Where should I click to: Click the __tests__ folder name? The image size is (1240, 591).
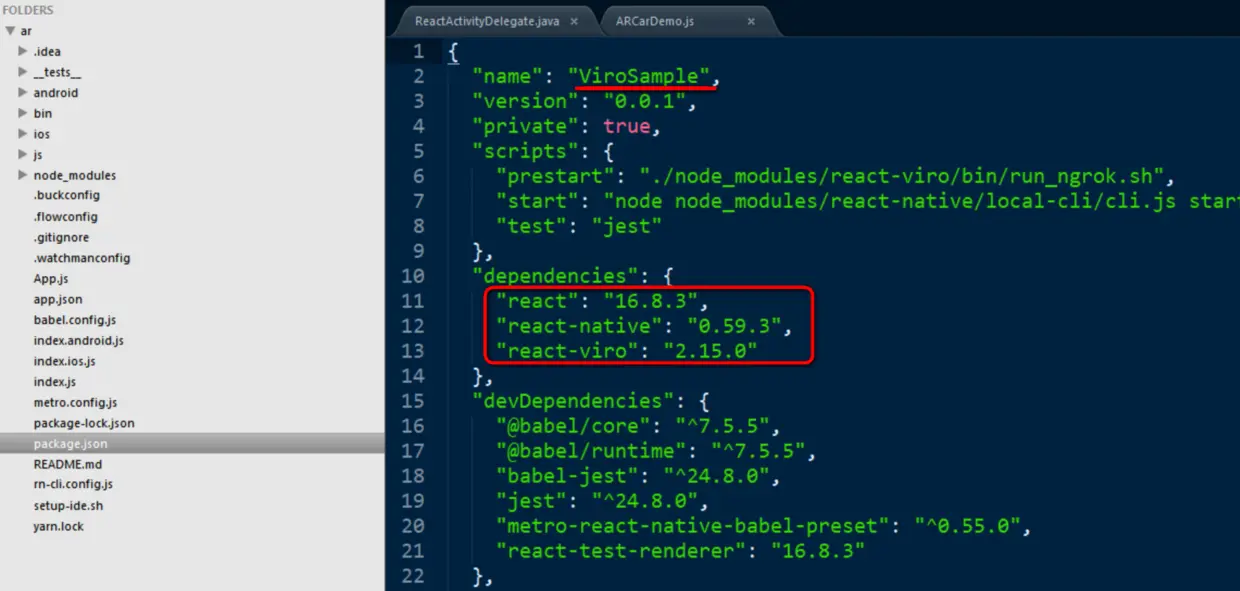point(57,72)
